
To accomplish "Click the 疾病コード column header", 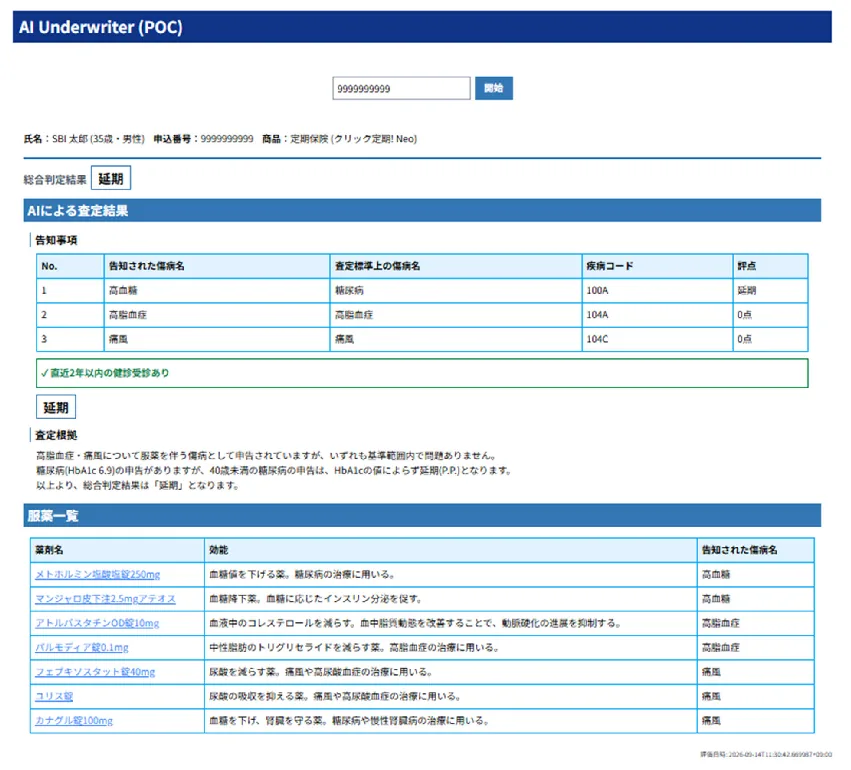I will [657, 266].
